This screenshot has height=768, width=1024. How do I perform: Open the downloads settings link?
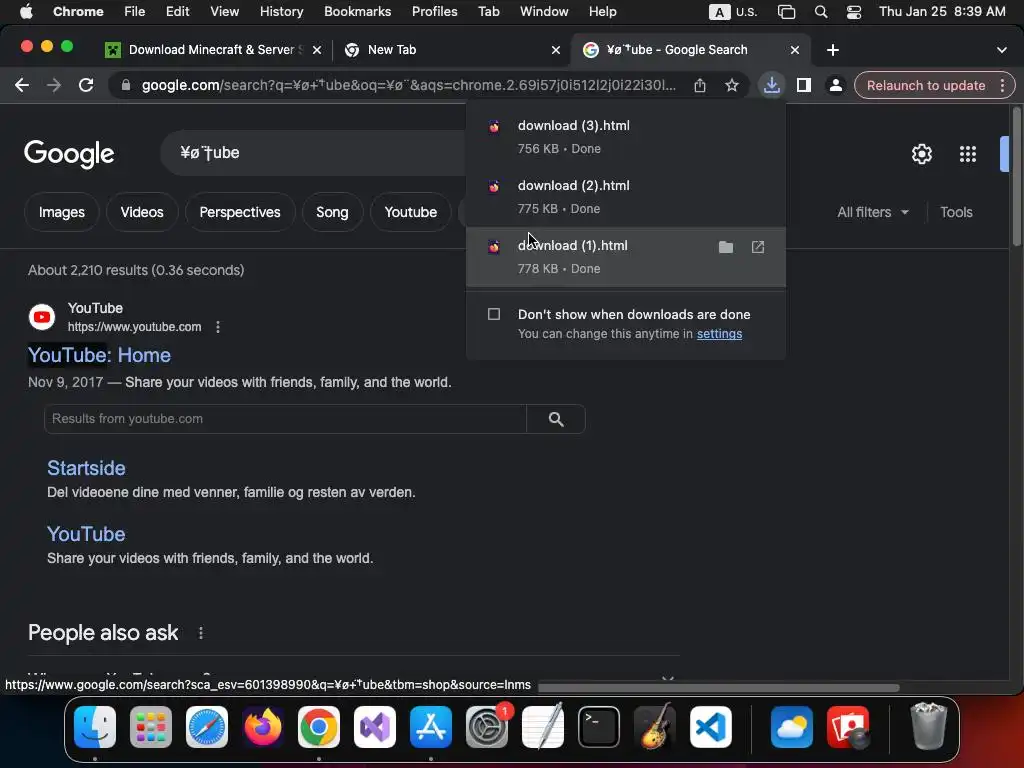pyautogui.click(x=719, y=334)
